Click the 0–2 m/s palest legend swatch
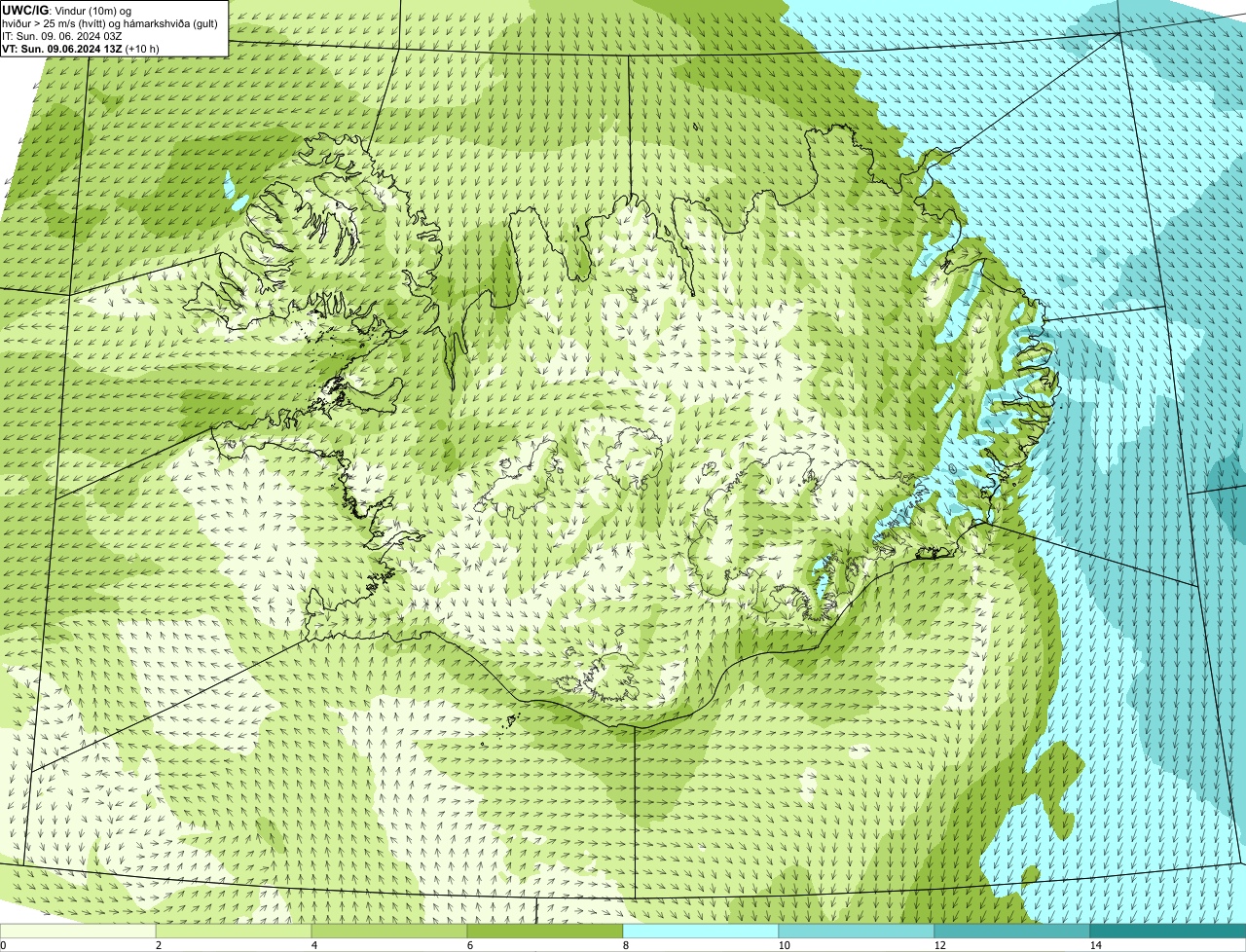Screen dimensions: 1246x952 tap(78, 931)
